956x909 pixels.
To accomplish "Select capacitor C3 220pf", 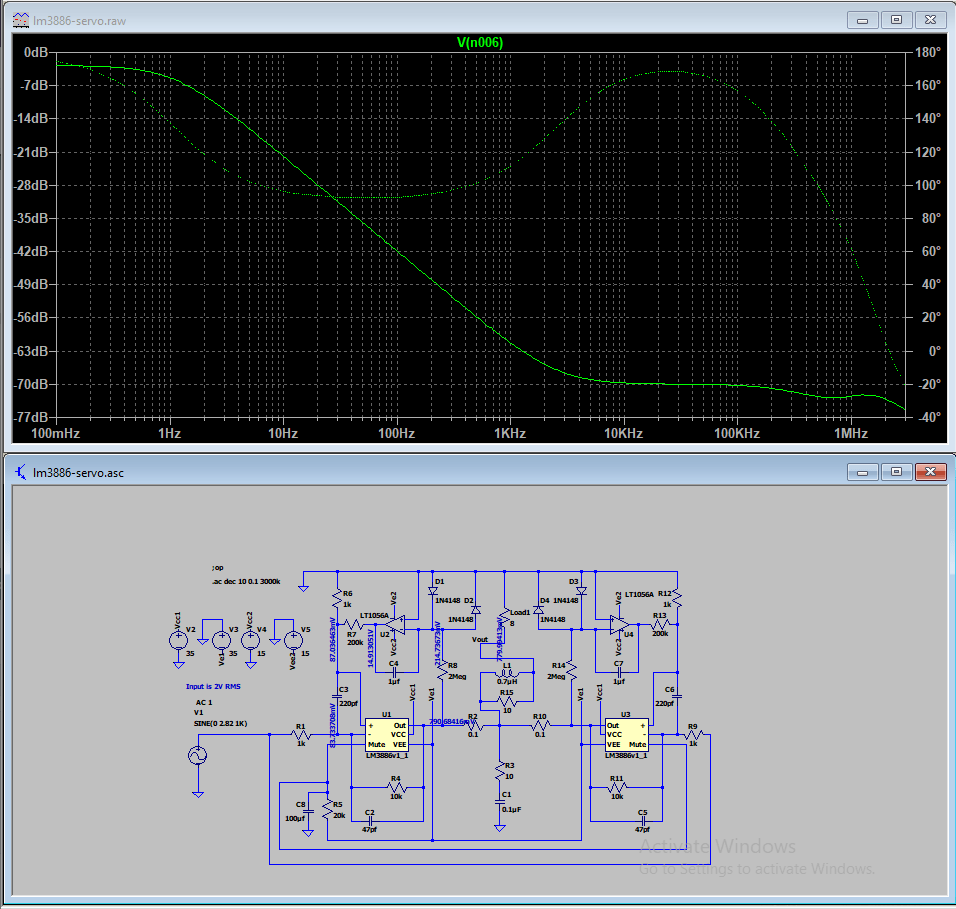I will click(x=337, y=696).
